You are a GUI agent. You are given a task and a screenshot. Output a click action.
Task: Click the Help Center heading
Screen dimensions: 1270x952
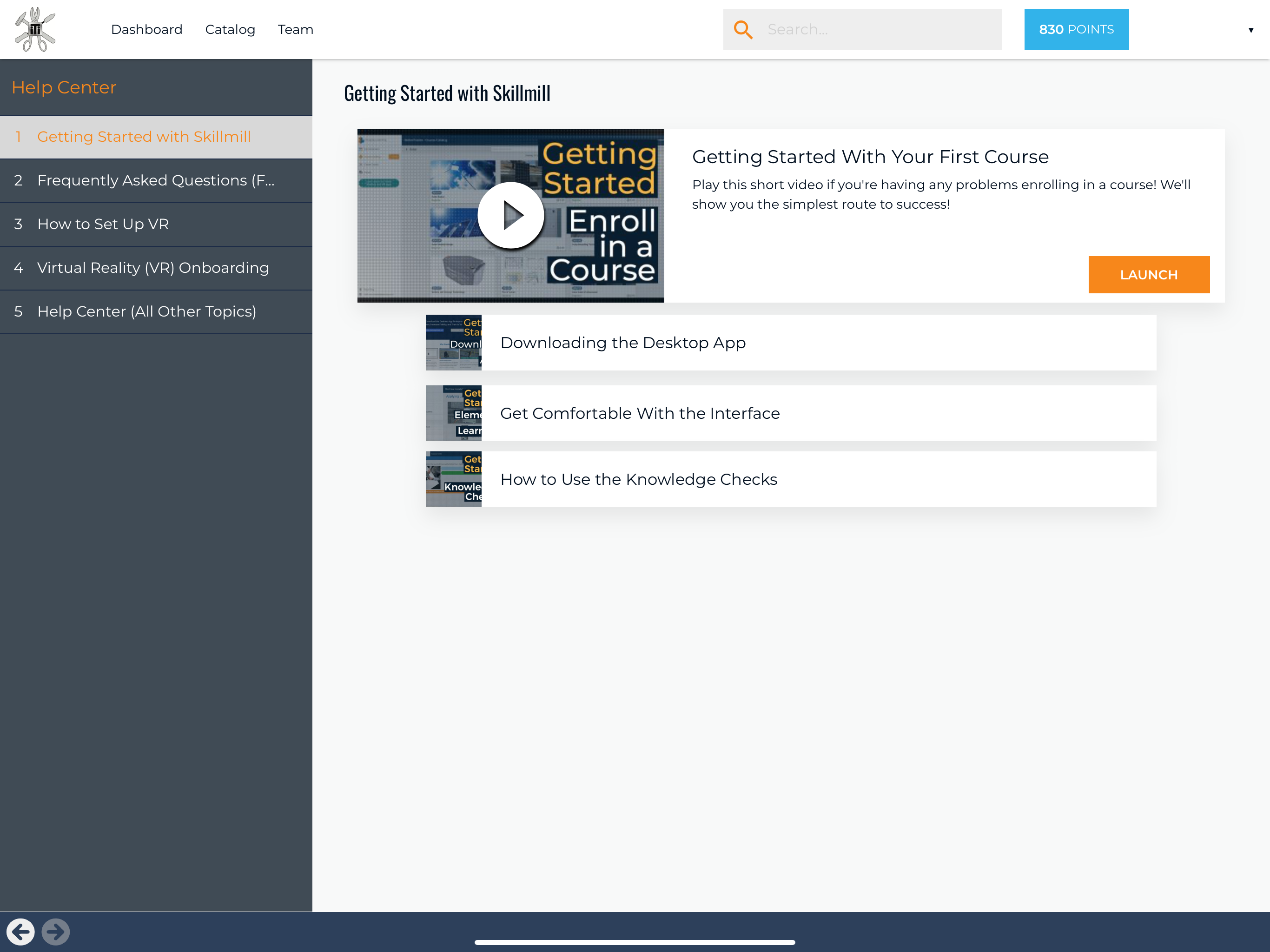click(64, 87)
